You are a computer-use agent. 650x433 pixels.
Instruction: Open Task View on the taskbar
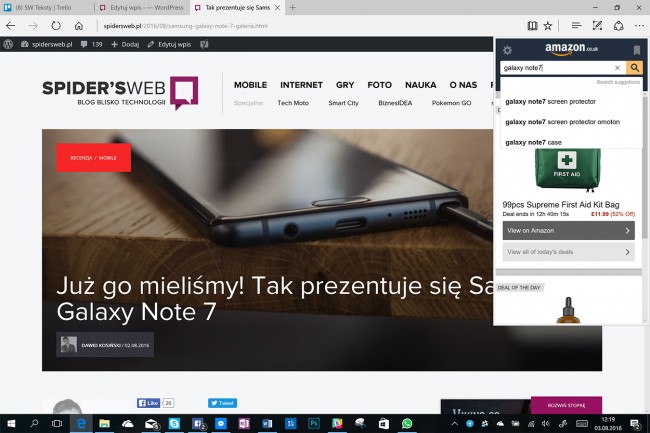[x=57, y=423]
